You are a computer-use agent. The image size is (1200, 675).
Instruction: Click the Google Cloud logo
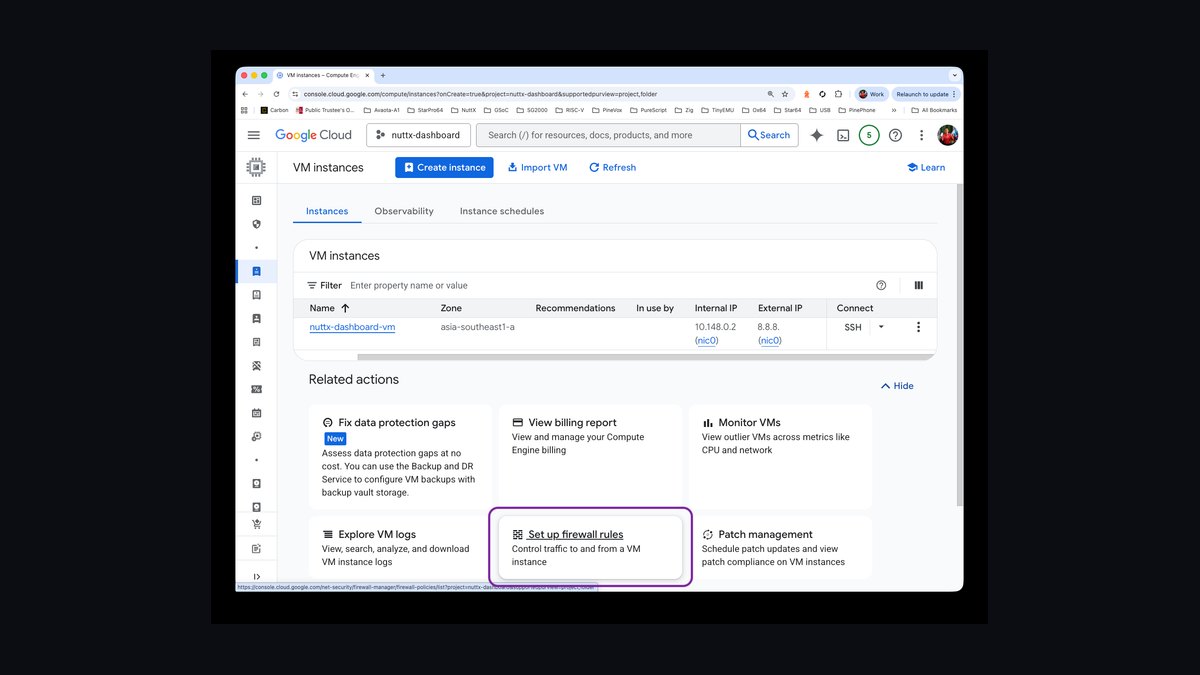314,135
